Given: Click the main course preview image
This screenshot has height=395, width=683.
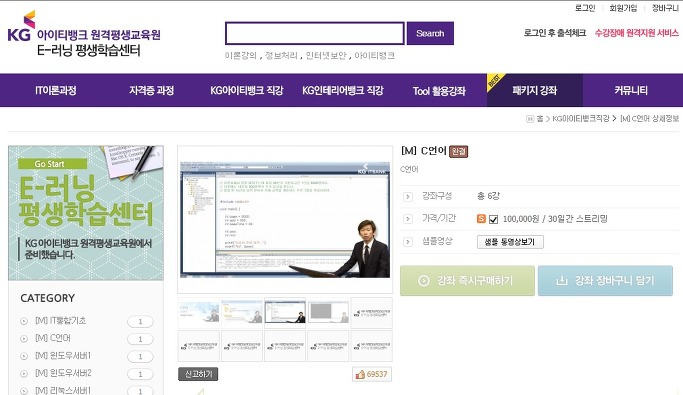Looking at the screenshot, I should pyautogui.click(x=285, y=219).
